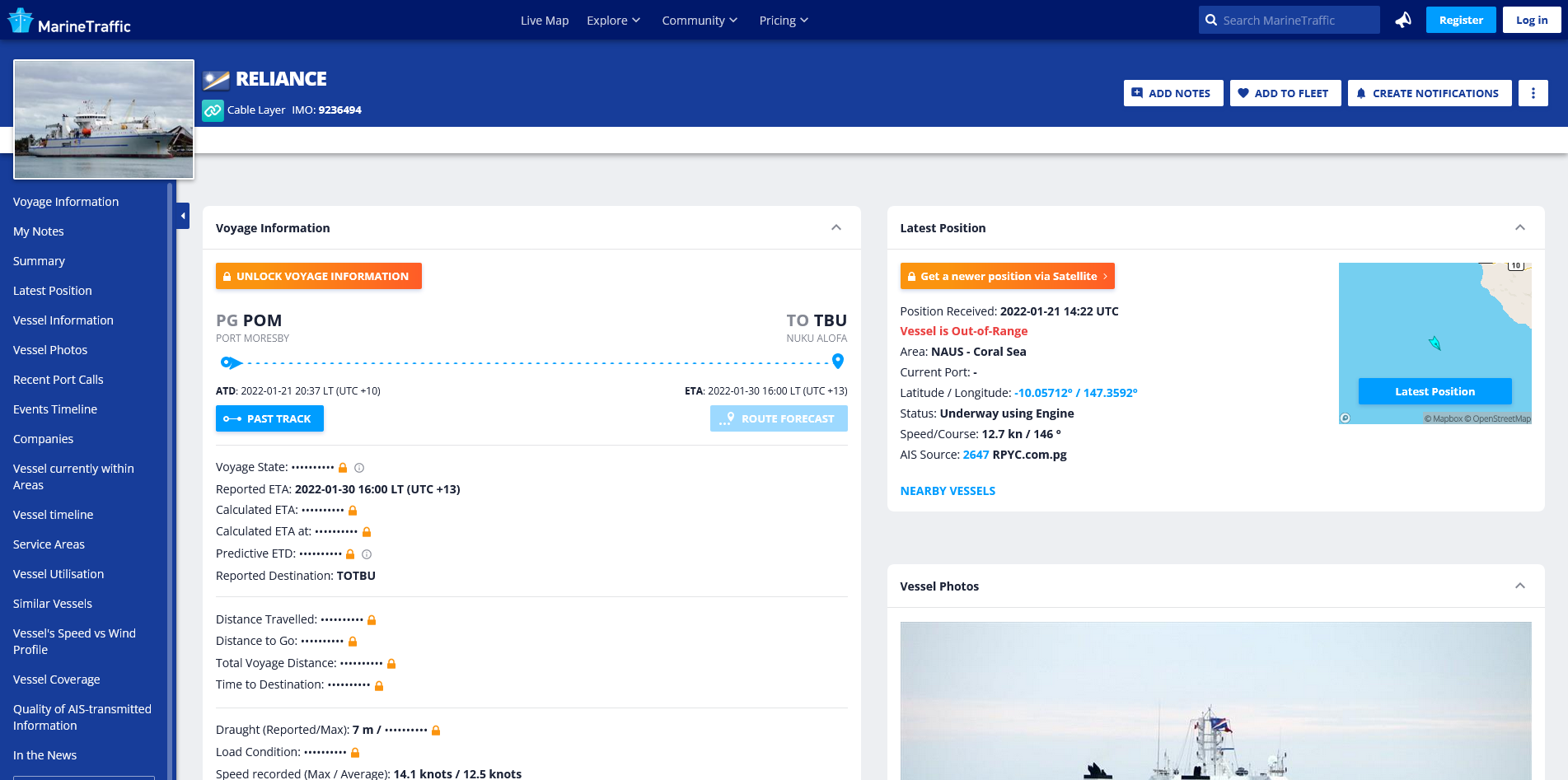Click the megaphone announcements icon
This screenshot has width=1568, height=780.
[1403, 20]
